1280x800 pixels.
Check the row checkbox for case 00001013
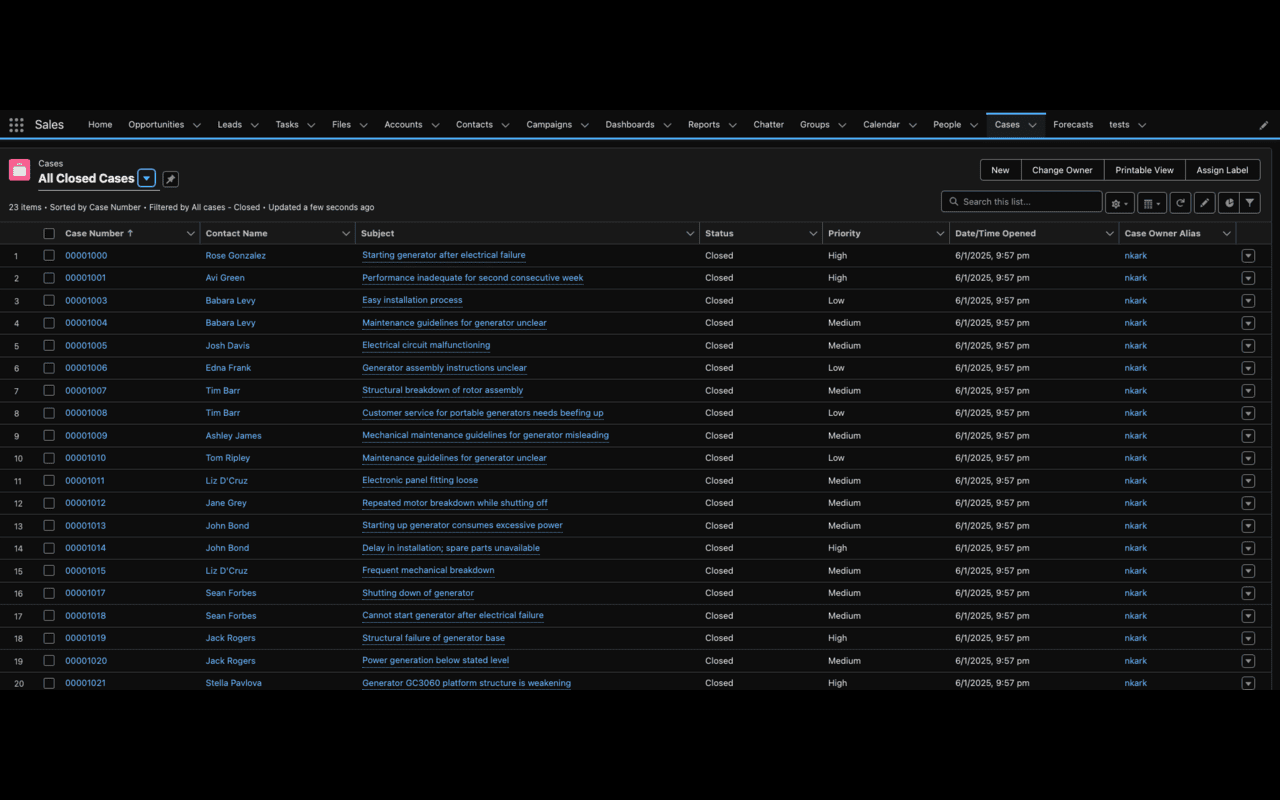pos(49,525)
